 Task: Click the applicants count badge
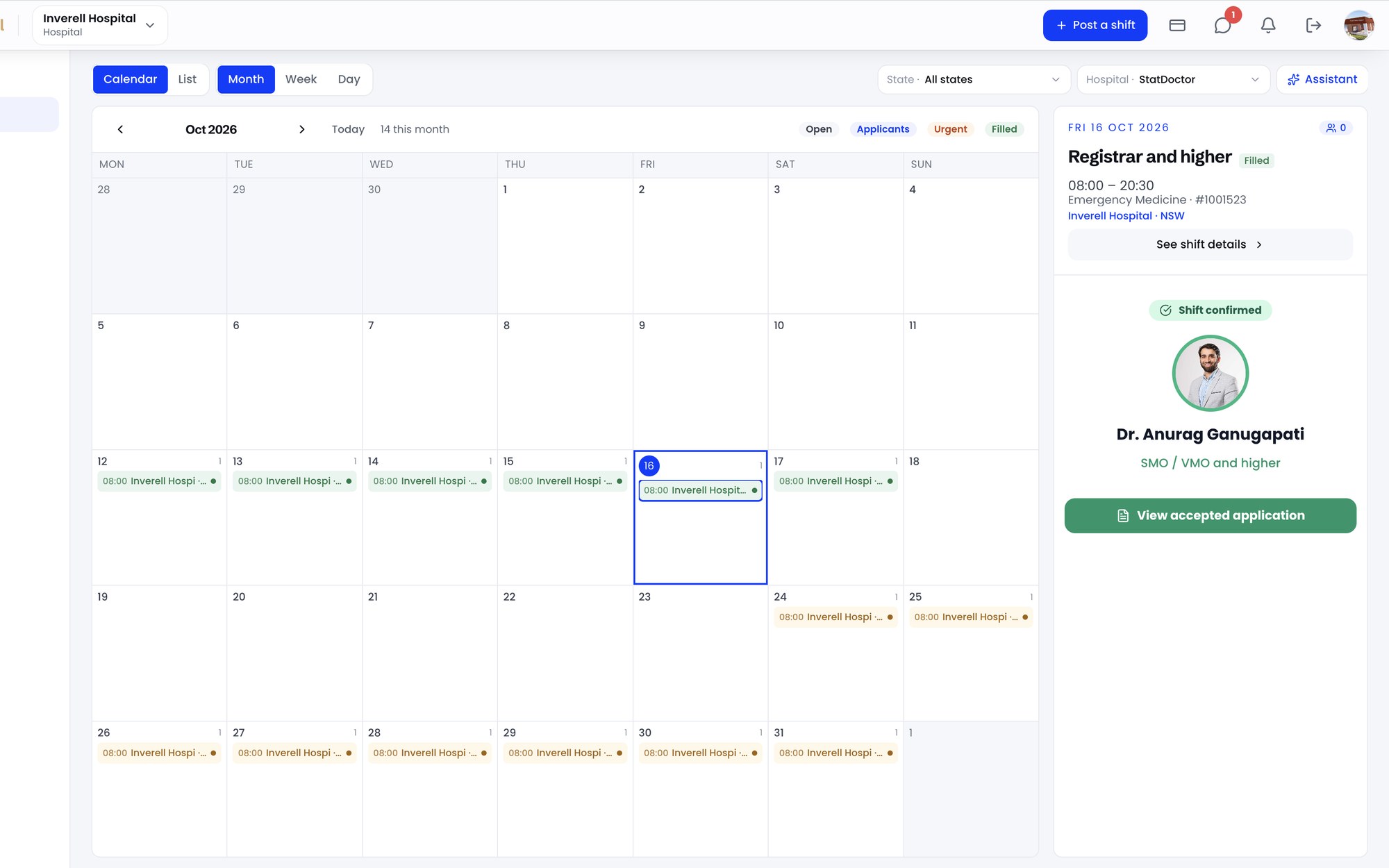1336,128
